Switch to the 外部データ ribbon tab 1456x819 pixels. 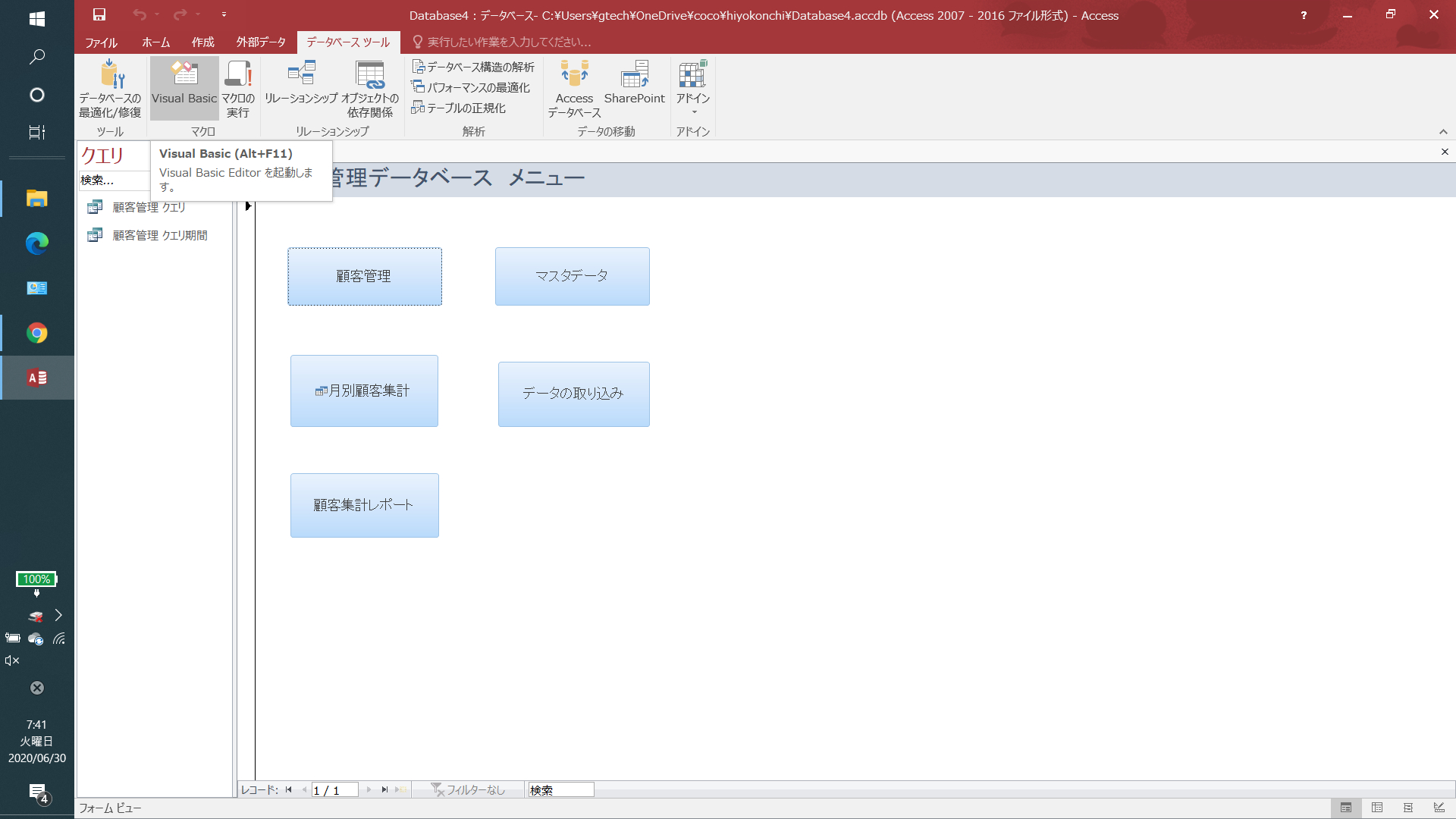[x=261, y=42]
